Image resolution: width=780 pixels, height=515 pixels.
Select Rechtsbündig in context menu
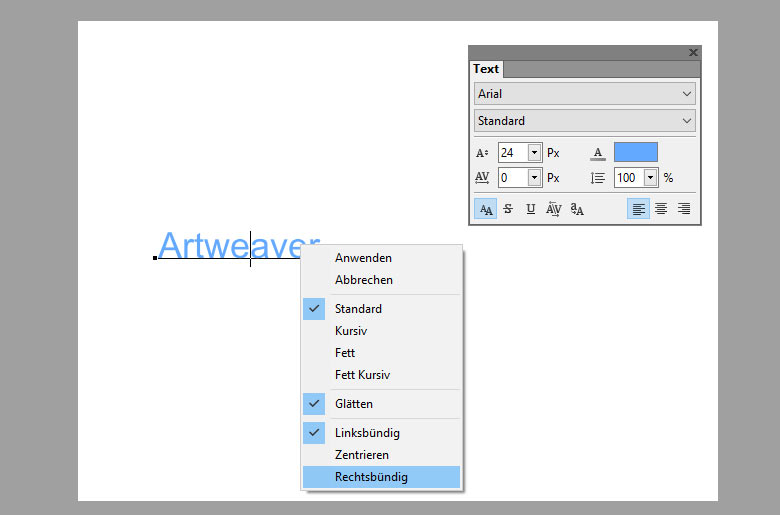point(382,477)
